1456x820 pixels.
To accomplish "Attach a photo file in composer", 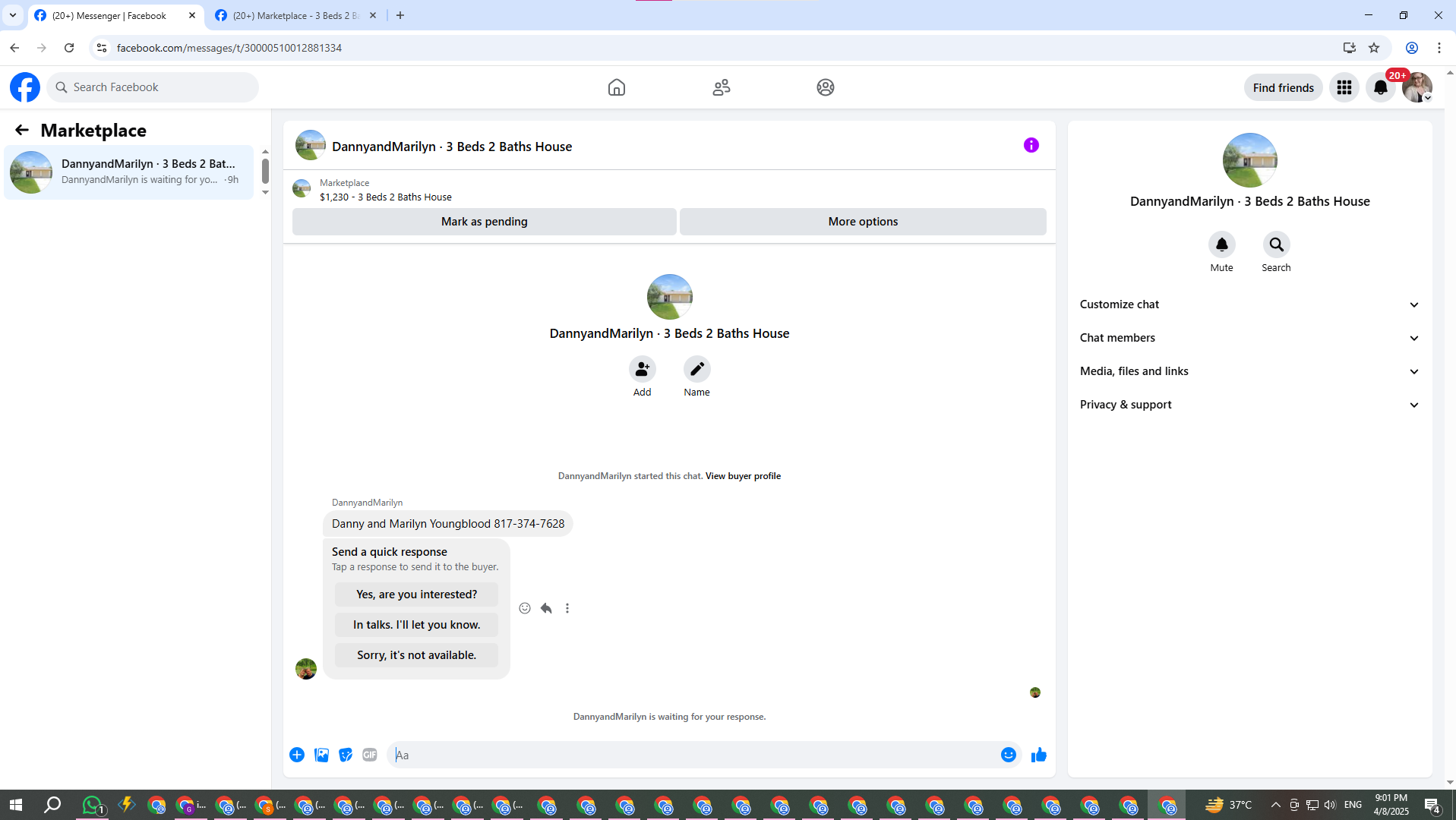I will (x=321, y=755).
